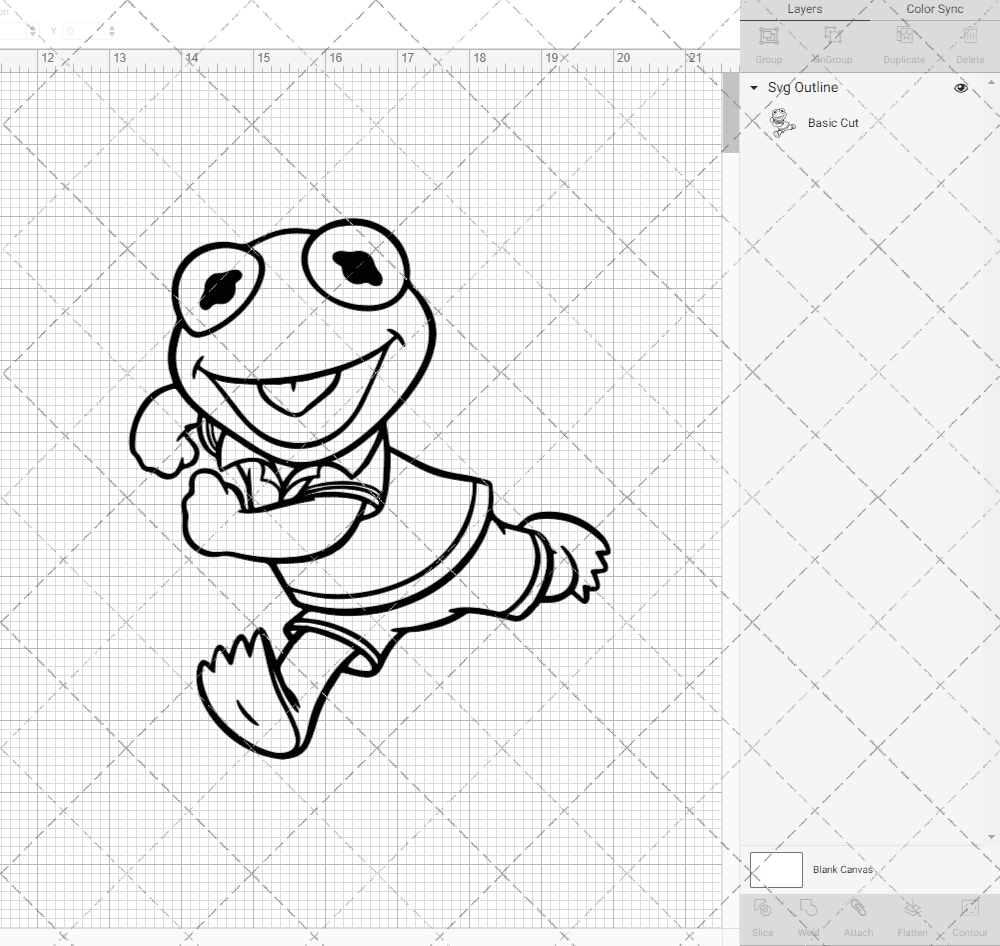Select the Basic Cut layer thumbnail
This screenshot has height=946, width=1000.
tap(782, 123)
